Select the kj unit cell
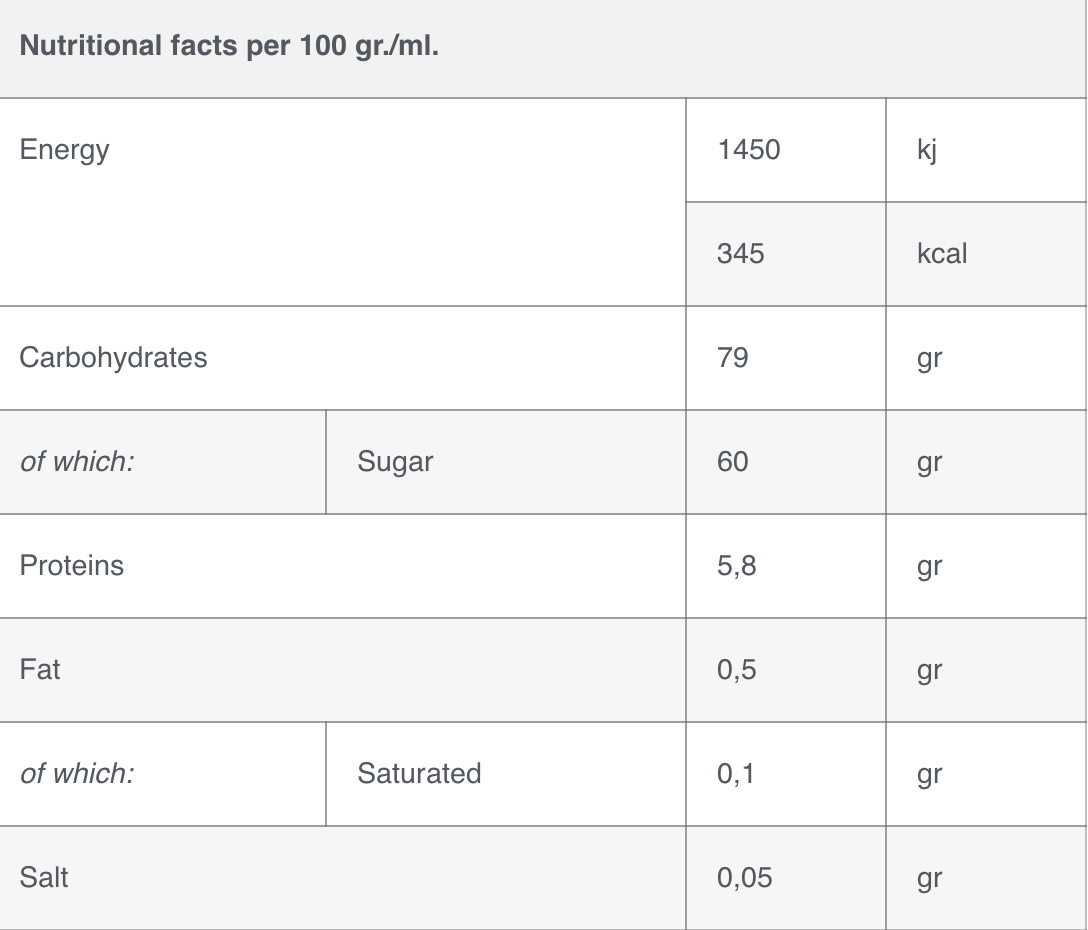 (986, 150)
